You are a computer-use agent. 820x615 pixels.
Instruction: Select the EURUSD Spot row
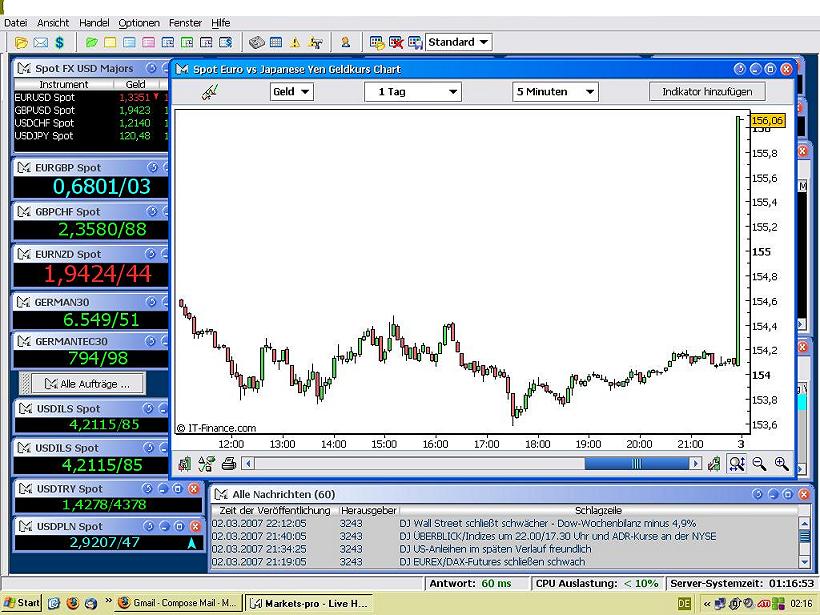91,97
